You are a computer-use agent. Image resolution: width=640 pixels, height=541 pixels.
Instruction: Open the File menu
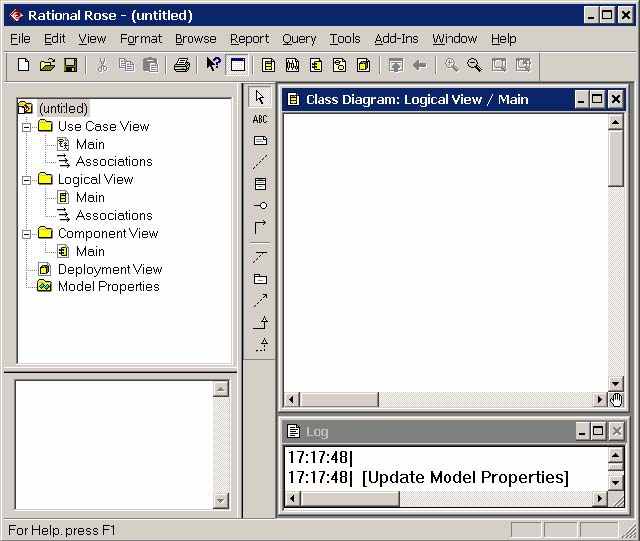coord(20,39)
